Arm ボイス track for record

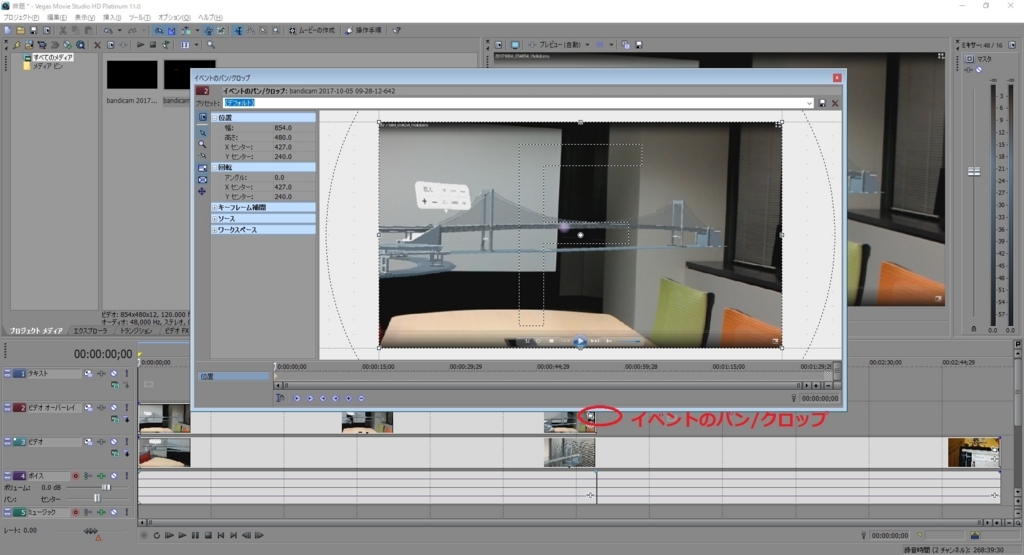[75, 476]
